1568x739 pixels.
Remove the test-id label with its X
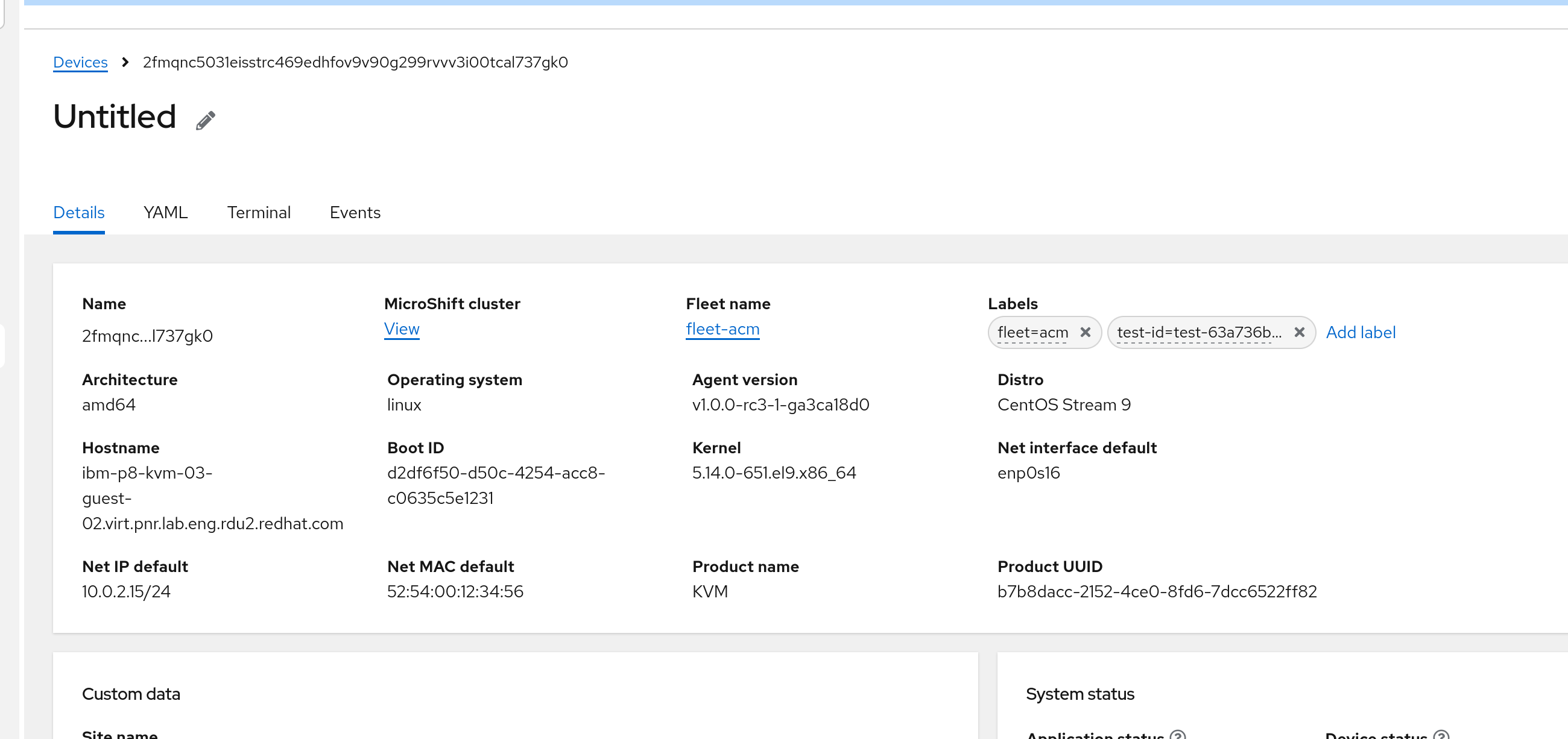1299,332
